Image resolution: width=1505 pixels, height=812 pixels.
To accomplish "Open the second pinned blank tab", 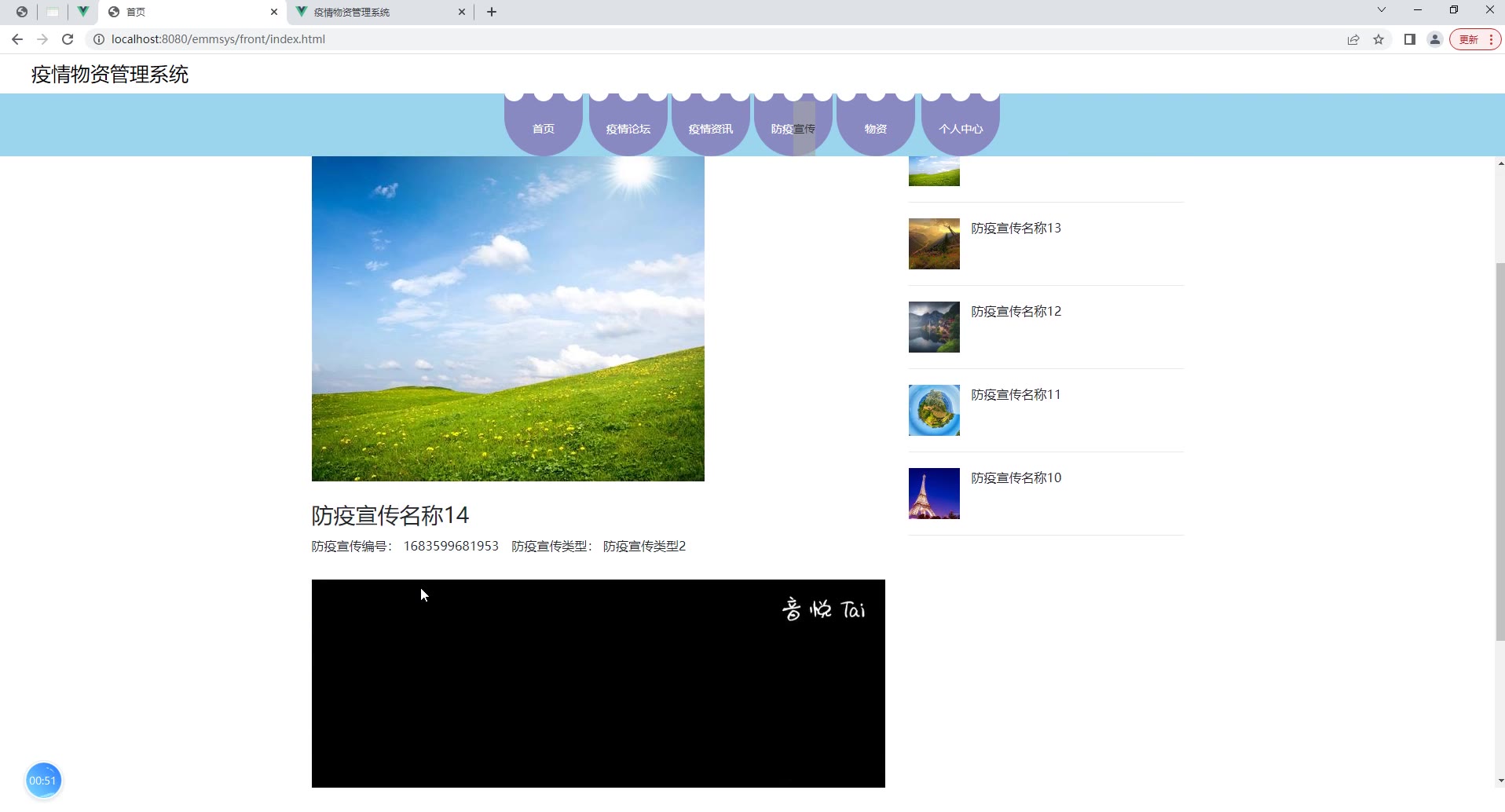I will pos(53,12).
